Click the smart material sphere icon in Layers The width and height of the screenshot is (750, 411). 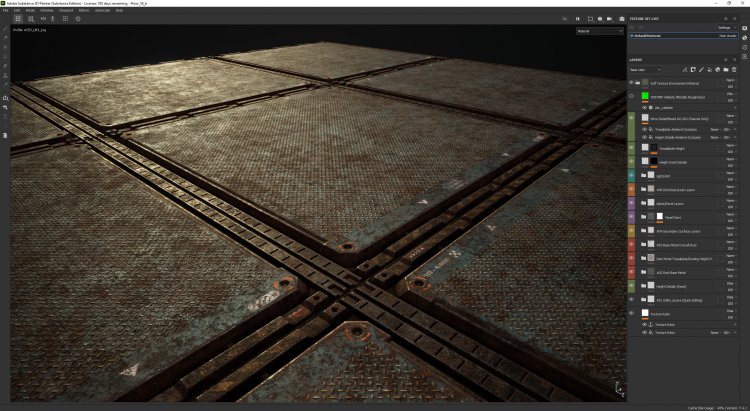pyautogui.click(x=717, y=69)
